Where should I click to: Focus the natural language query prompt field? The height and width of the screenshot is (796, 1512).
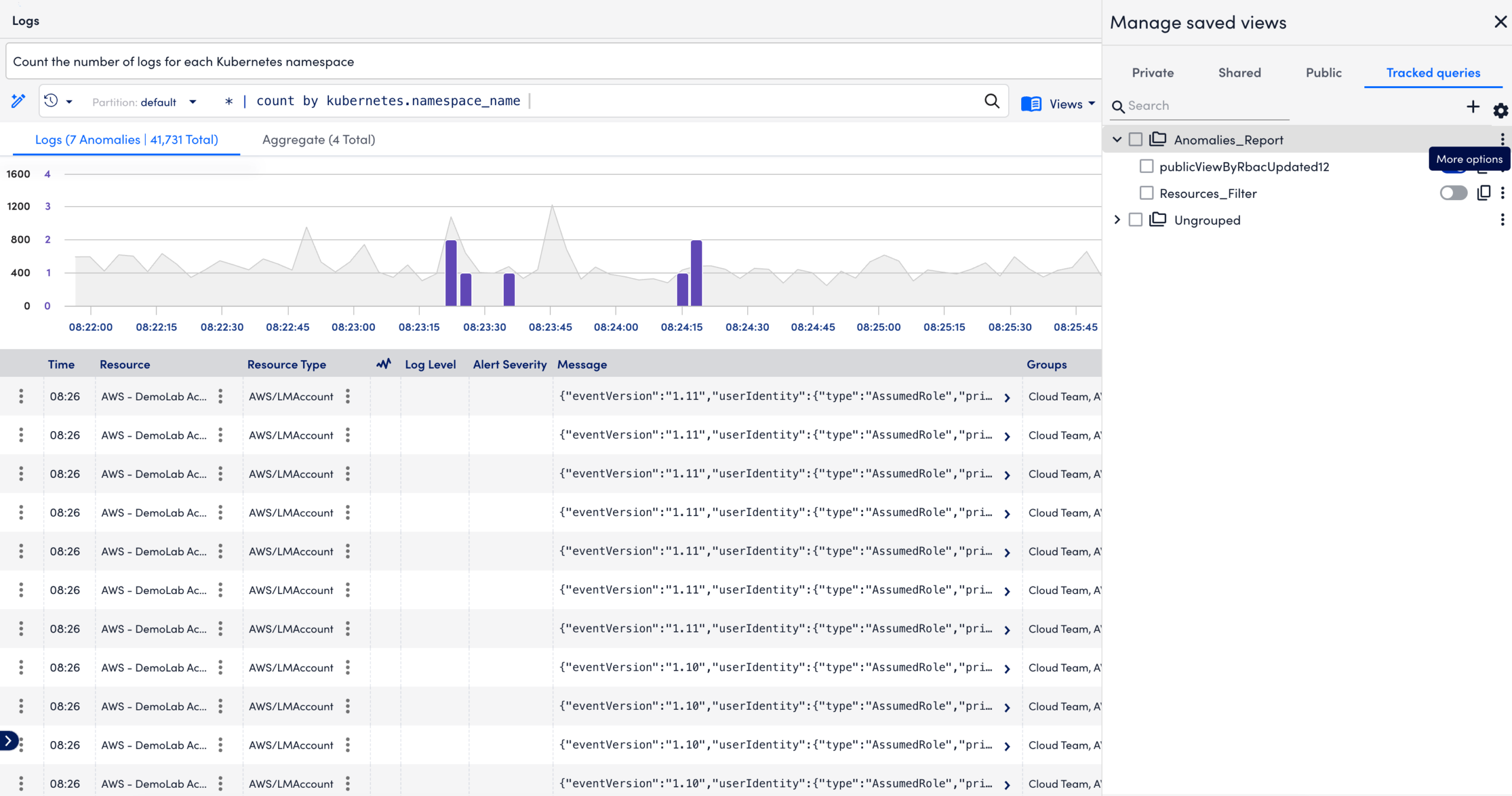click(x=553, y=61)
